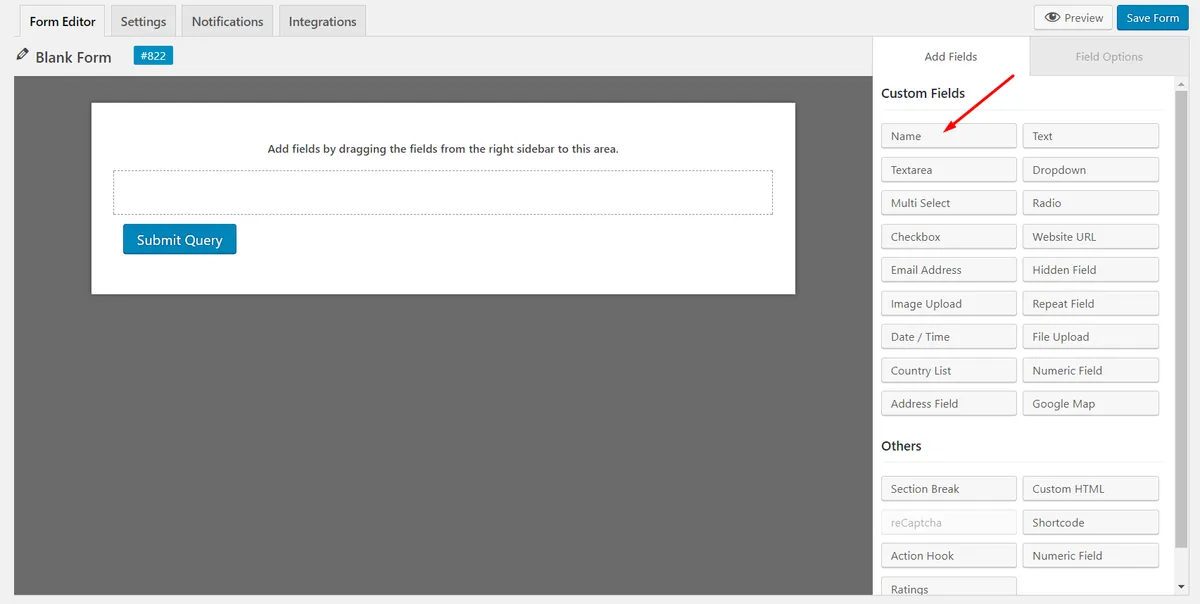Add a Website URL field
Image resolution: width=1200 pixels, height=604 pixels.
(1090, 237)
